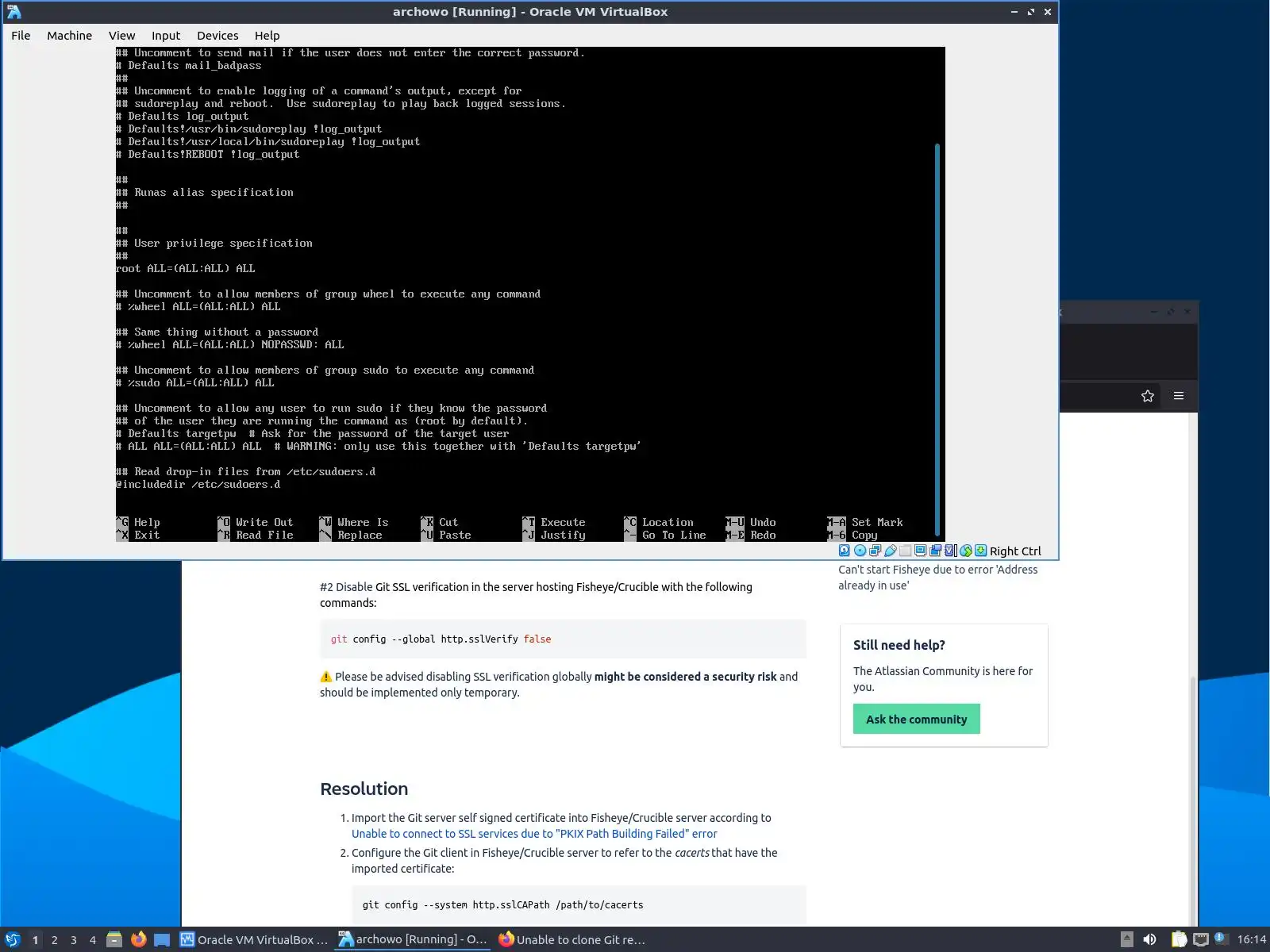The width and height of the screenshot is (1270, 952).
Task: Switch to Oracle VM VirtualBox Manager taskbar entry
Action: click(254, 939)
